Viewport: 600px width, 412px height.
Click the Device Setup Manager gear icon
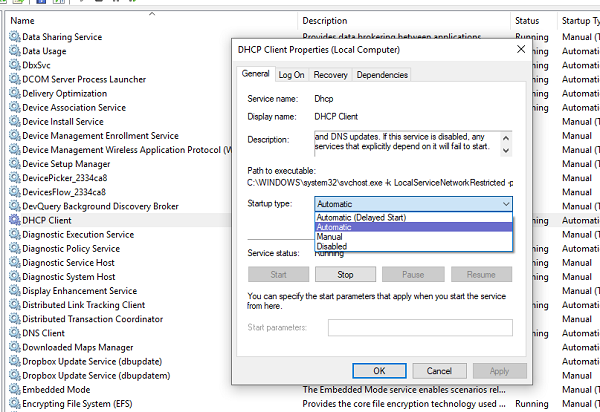click(x=15, y=164)
